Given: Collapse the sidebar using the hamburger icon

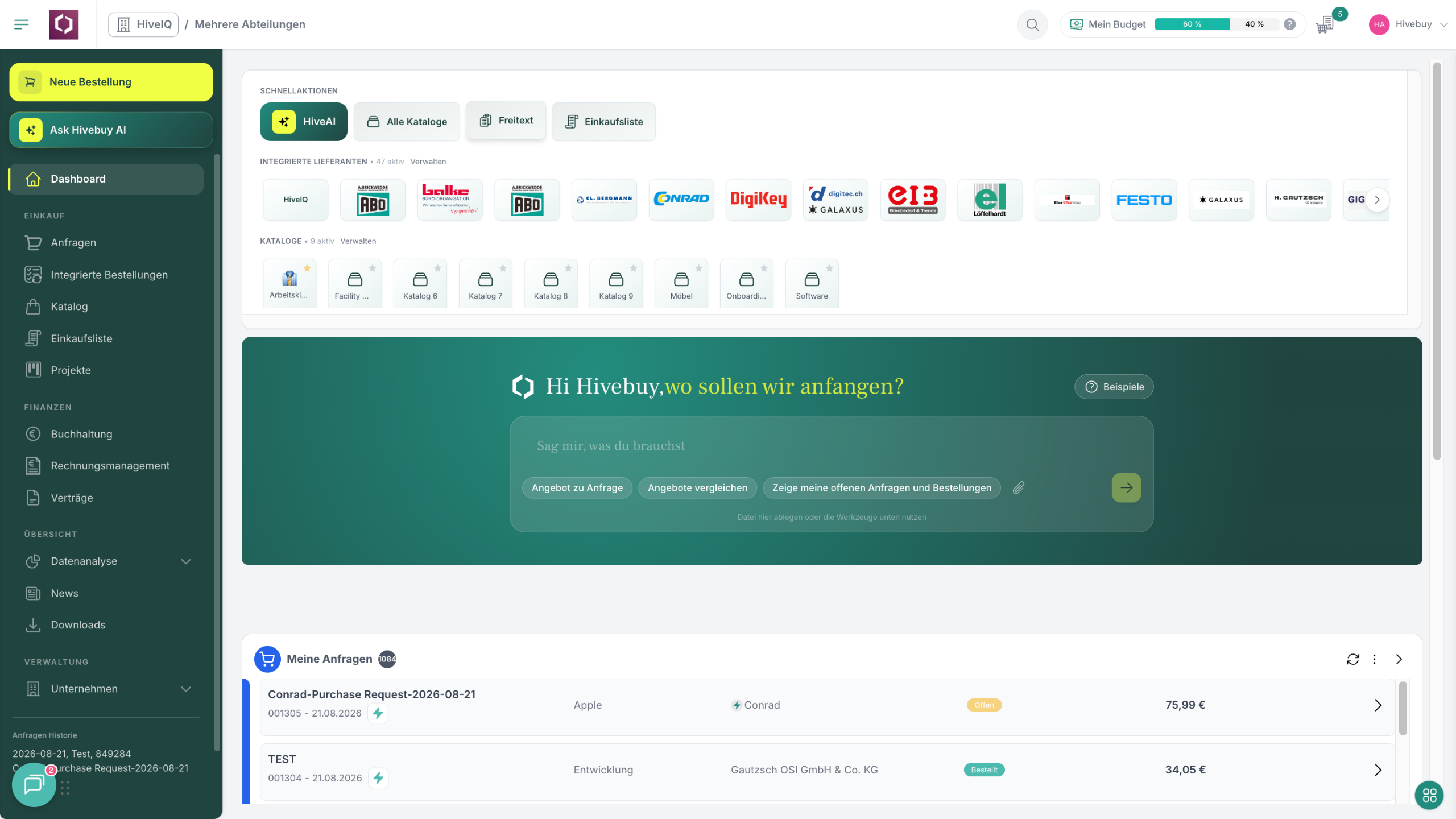Looking at the screenshot, I should (x=21, y=24).
